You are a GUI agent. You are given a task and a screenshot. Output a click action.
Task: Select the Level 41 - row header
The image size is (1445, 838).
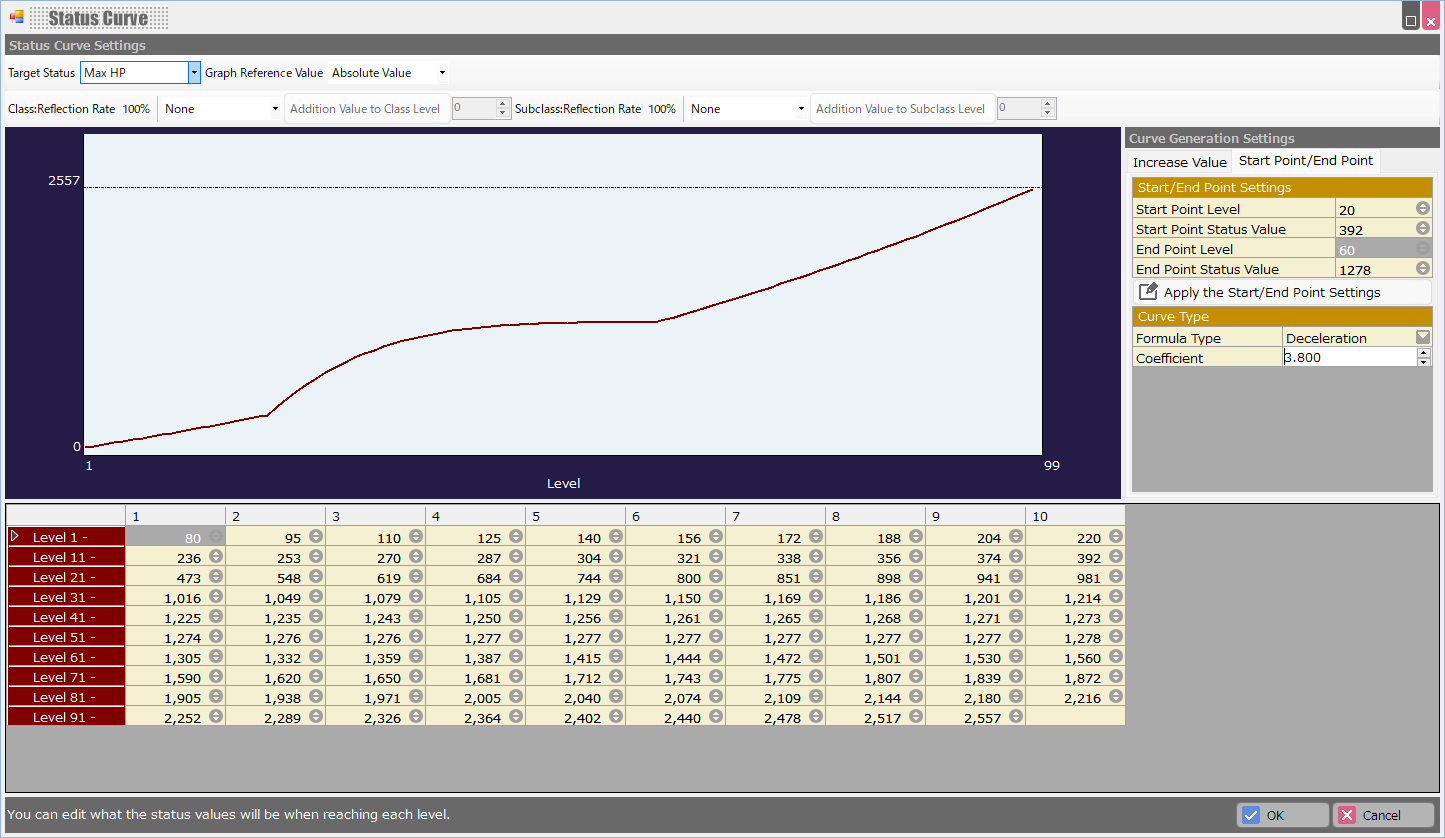click(x=66, y=617)
